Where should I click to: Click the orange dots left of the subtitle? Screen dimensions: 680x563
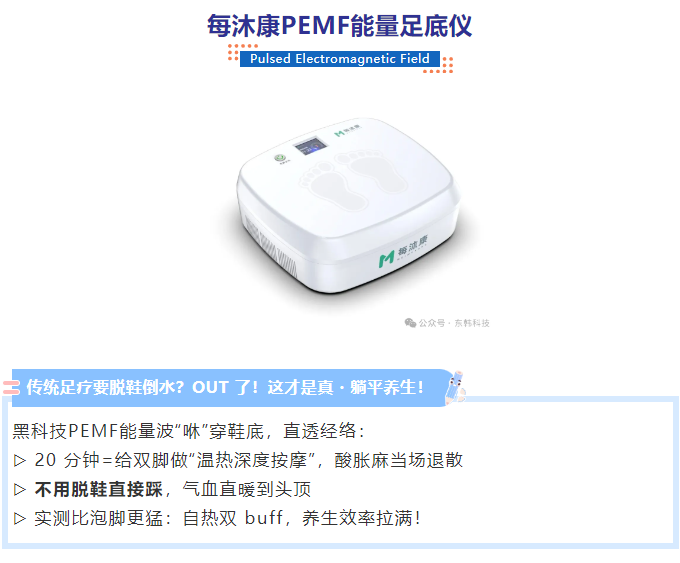click(x=238, y=52)
